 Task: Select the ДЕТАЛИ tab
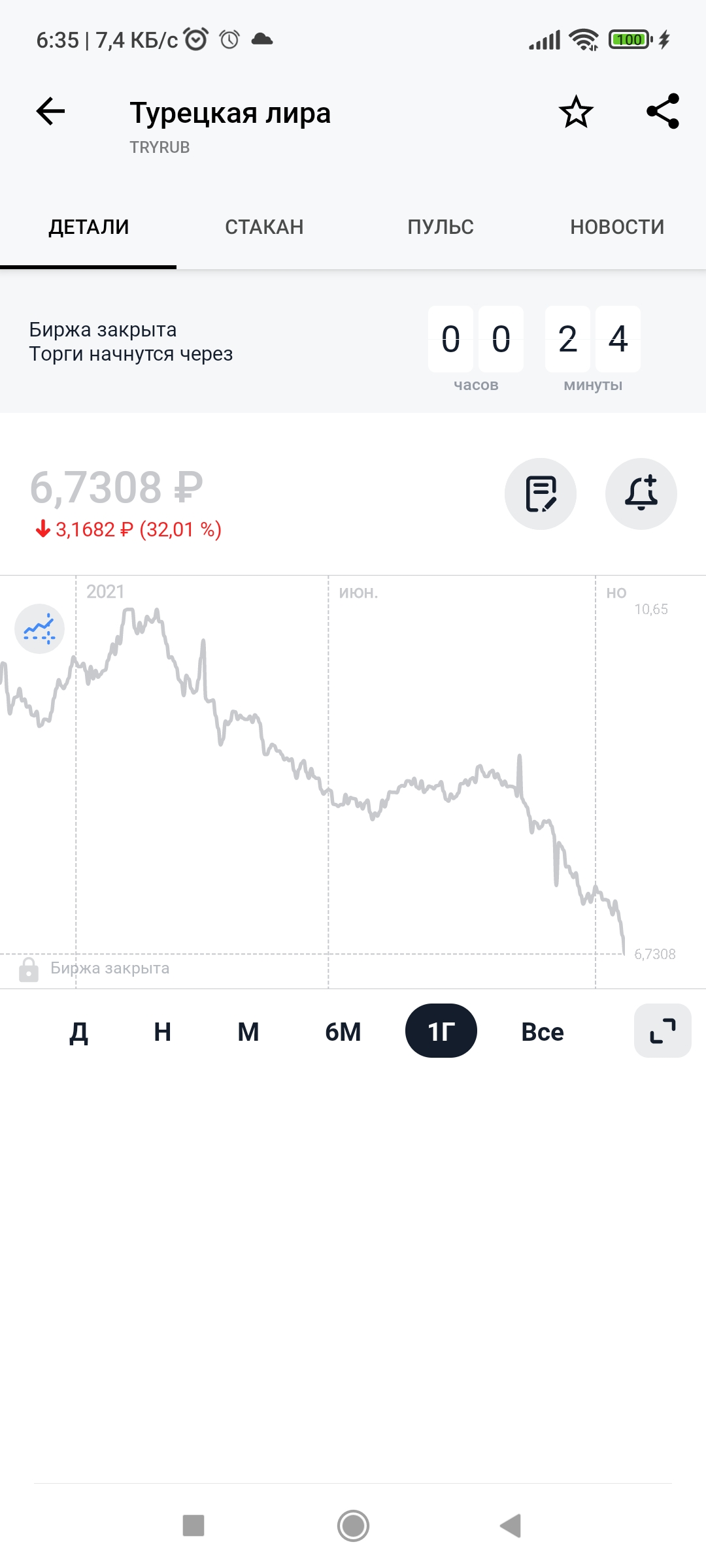pyautogui.click(x=89, y=227)
